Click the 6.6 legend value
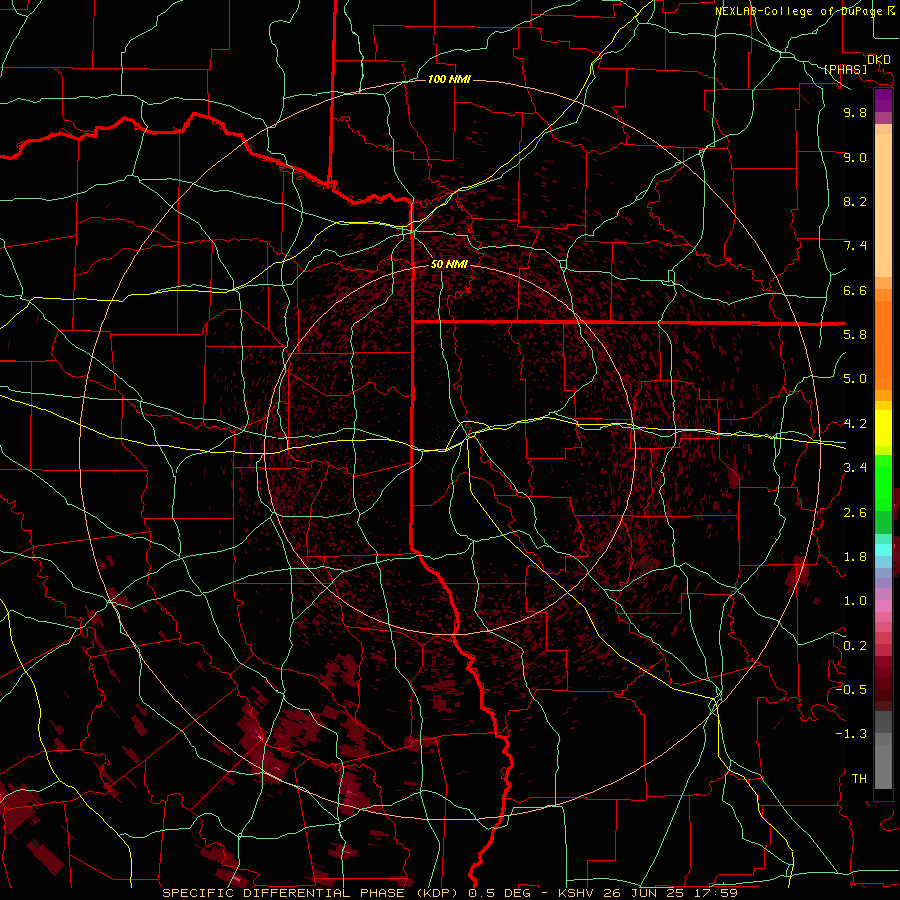This screenshot has height=900, width=900. [x=855, y=290]
